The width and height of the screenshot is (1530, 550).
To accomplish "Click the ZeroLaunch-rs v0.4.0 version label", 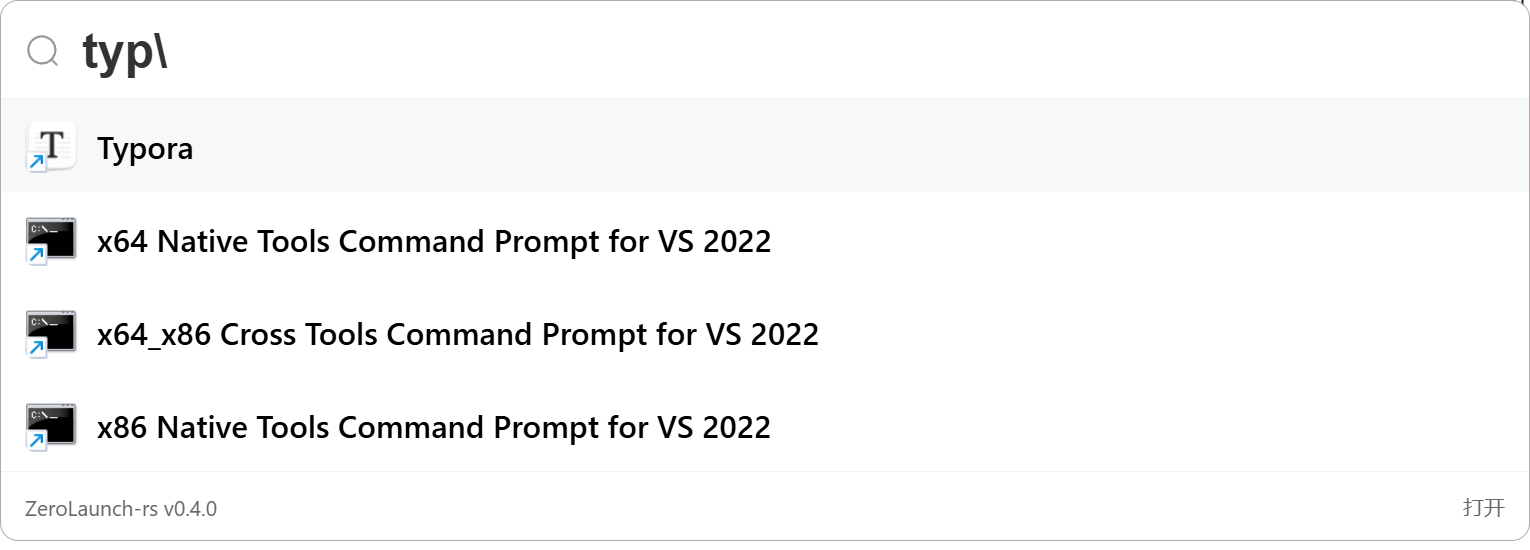I will click(x=121, y=509).
